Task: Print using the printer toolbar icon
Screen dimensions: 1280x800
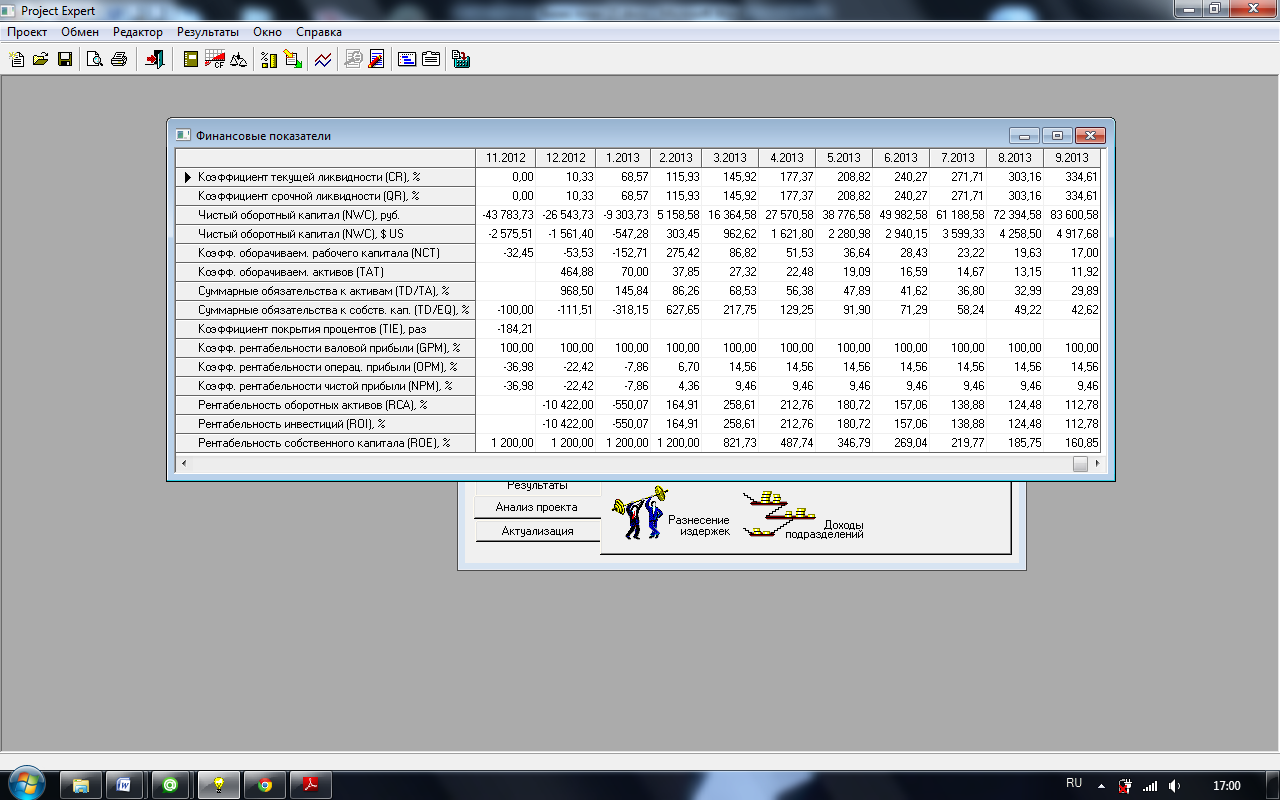Action: [x=118, y=59]
